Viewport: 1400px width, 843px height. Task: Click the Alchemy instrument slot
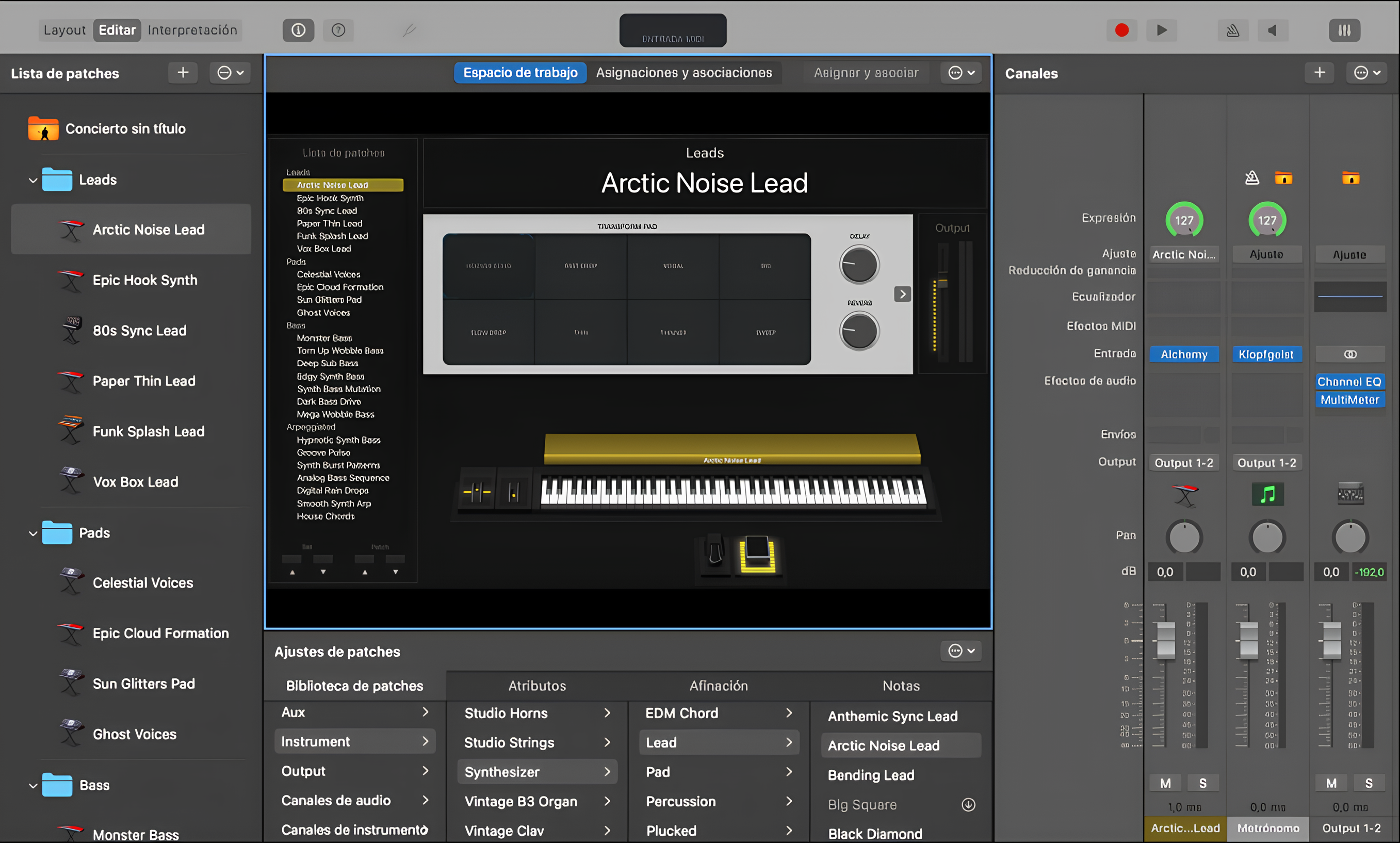[x=1184, y=354]
